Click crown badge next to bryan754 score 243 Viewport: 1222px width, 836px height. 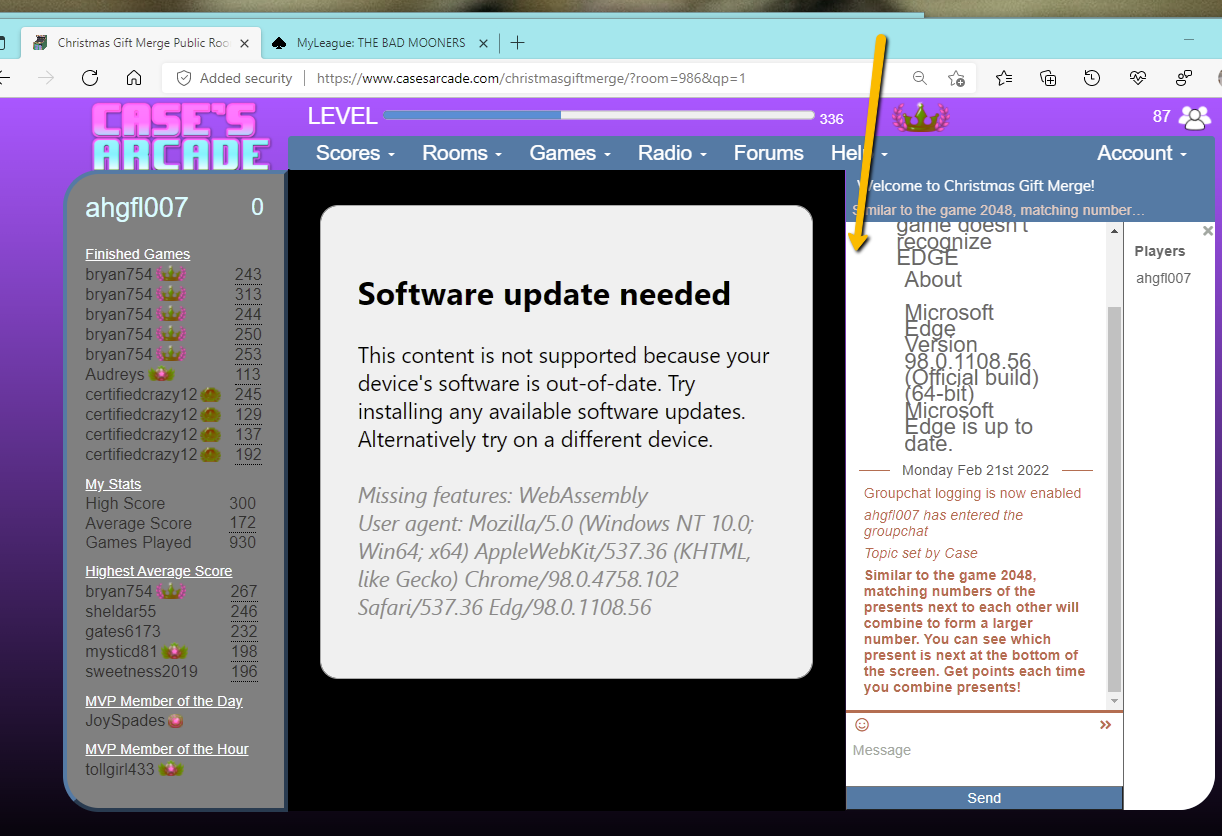172,274
